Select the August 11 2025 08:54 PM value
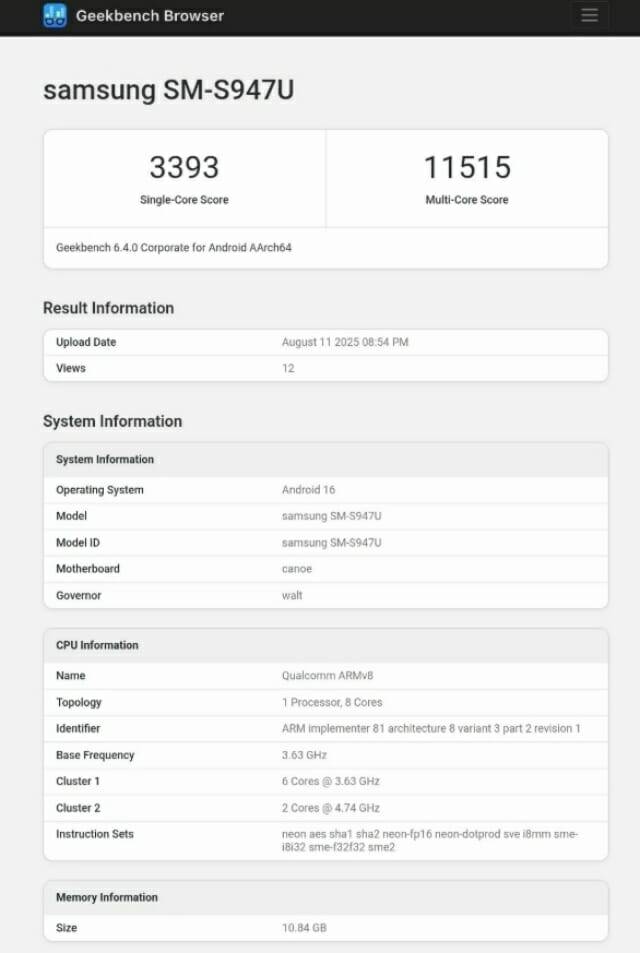This screenshot has height=953, width=640. [x=345, y=342]
